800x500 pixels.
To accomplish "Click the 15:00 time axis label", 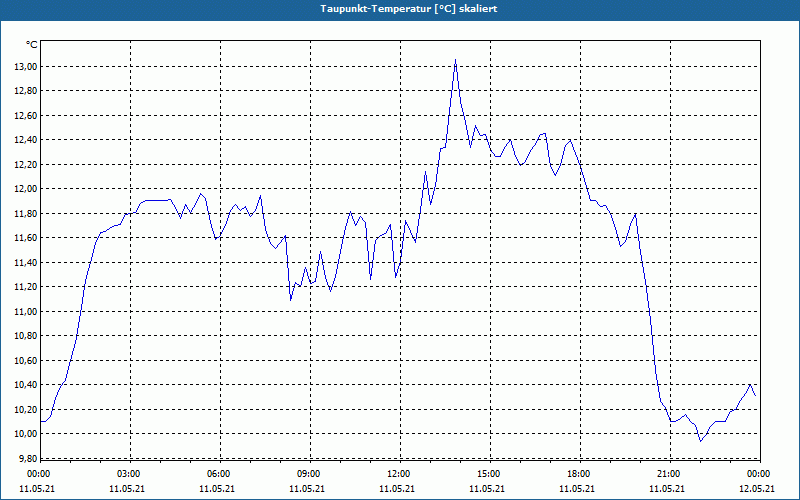I will (488, 474).
